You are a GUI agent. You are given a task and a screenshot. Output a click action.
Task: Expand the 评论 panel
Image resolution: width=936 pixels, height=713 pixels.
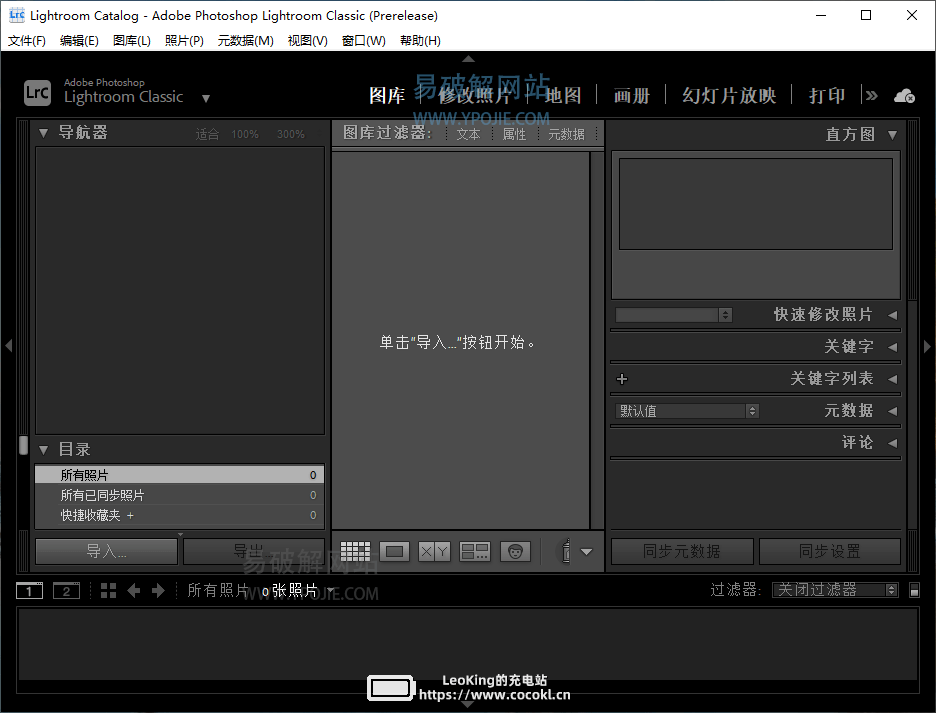point(892,443)
